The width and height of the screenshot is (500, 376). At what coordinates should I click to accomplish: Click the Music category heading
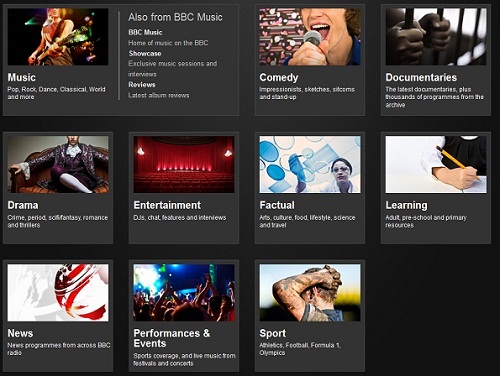(22, 77)
